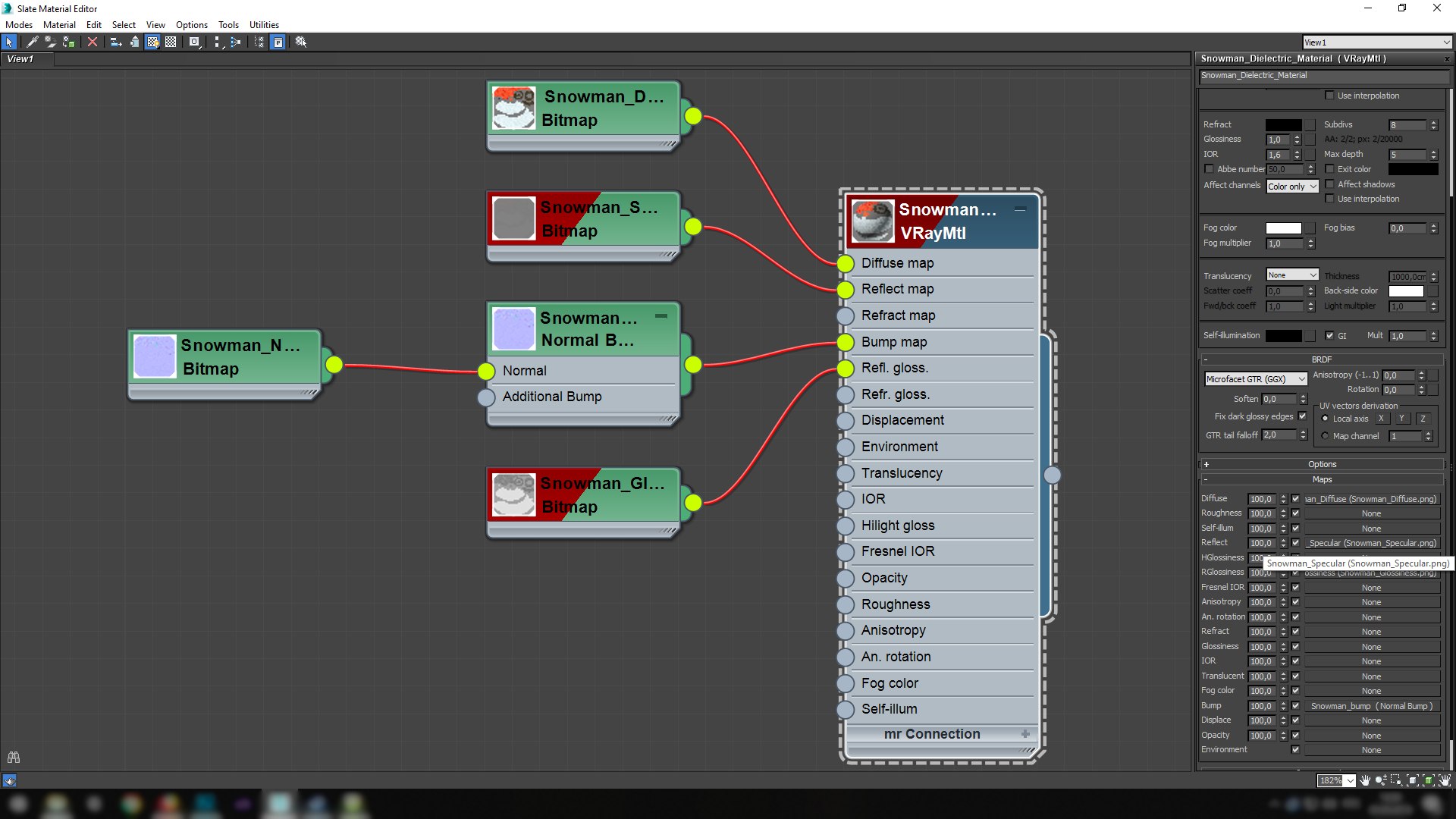Click Select by Material icon
This screenshot has height=819, width=1456.
click(x=301, y=42)
